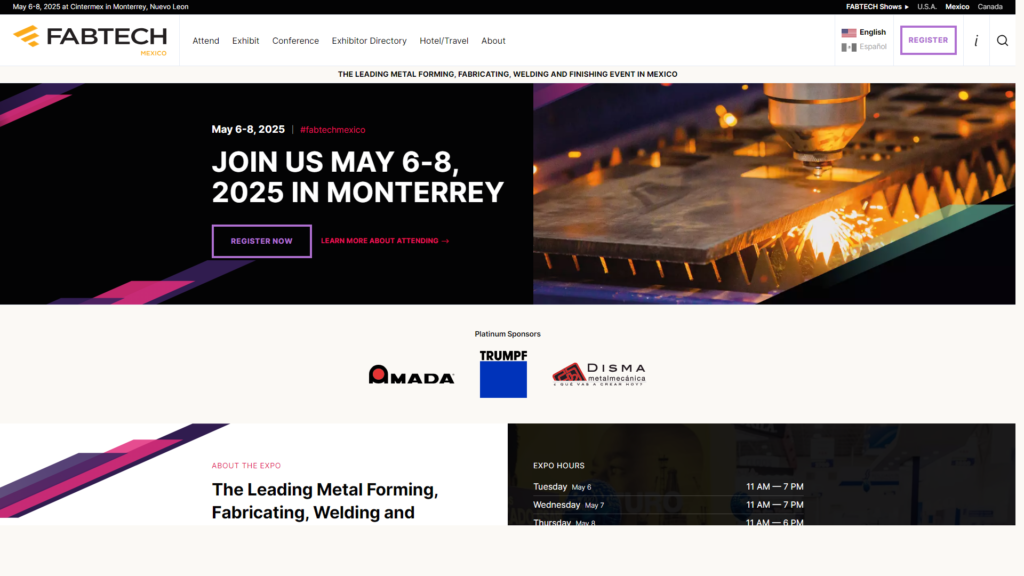Click the REGISTER NOW button
Screen dimensions: 1024x576
(261, 241)
